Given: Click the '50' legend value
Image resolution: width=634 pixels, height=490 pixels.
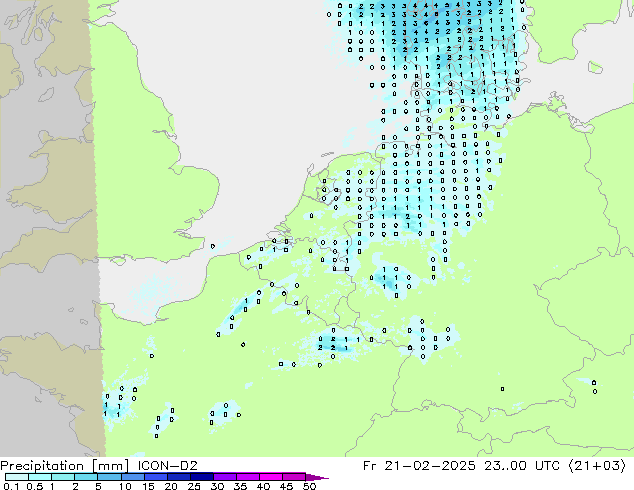Looking at the screenshot, I should coord(309,486).
